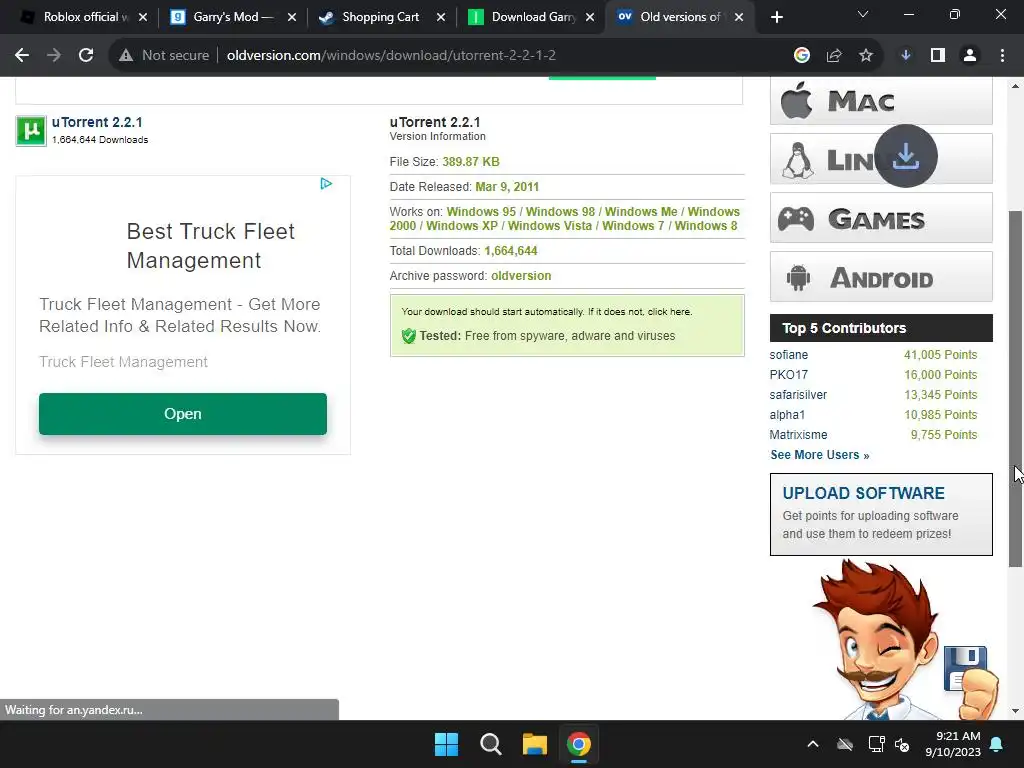This screenshot has width=1024, height=768.
Task: Open Windows taskbar search
Action: [490, 744]
